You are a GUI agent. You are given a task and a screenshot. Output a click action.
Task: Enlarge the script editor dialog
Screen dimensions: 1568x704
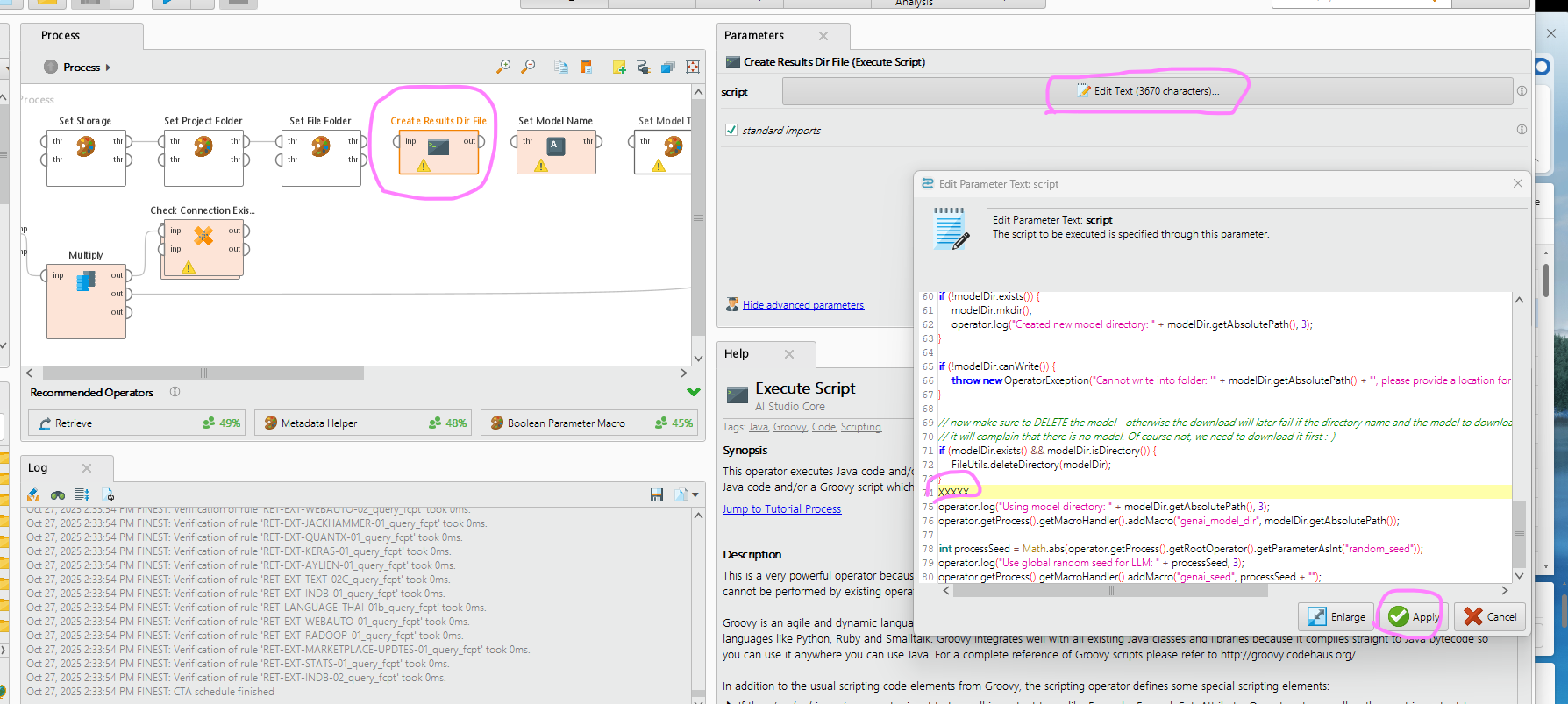[x=1336, y=616]
